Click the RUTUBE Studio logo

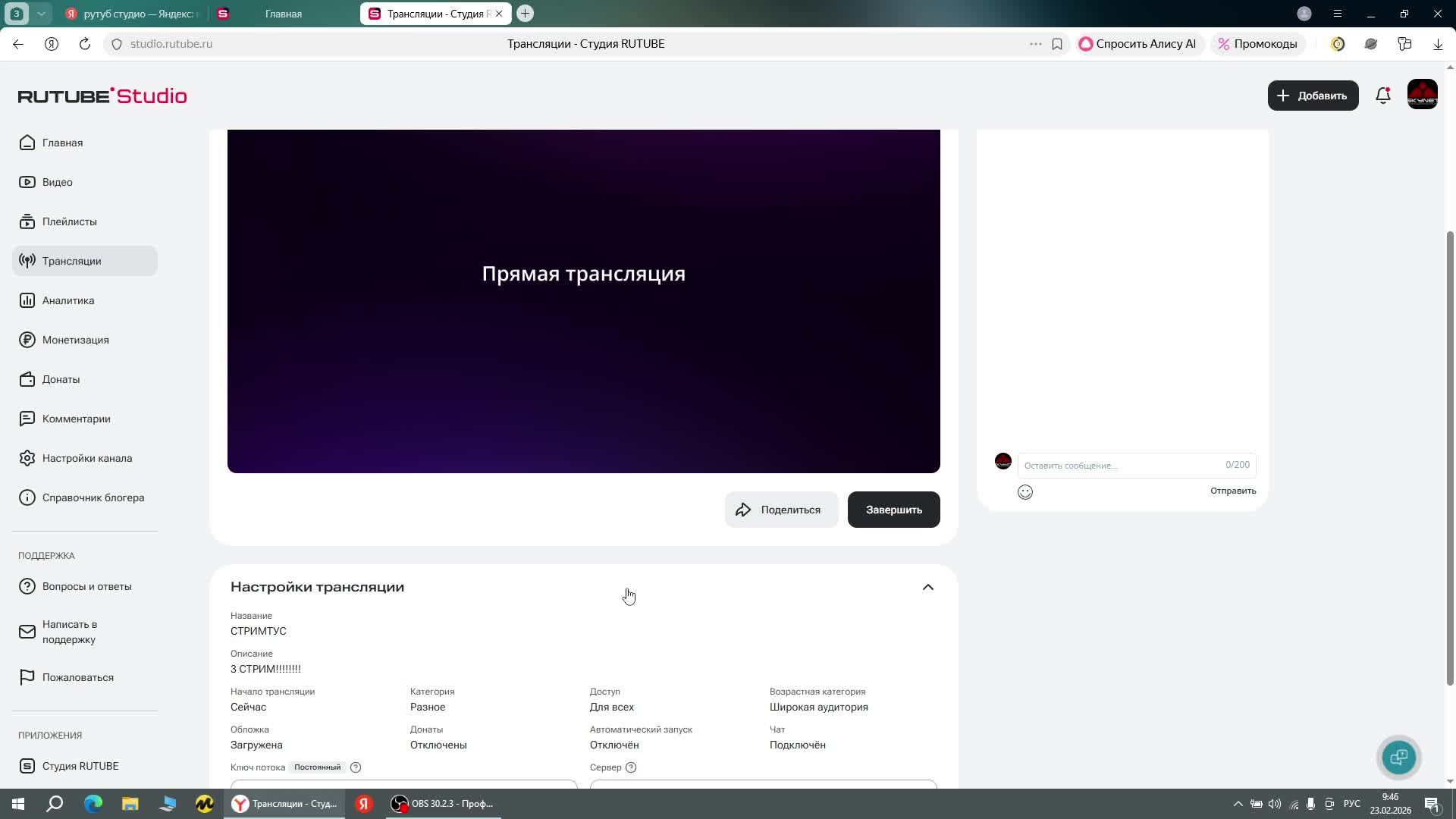pyautogui.click(x=102, y=96)
